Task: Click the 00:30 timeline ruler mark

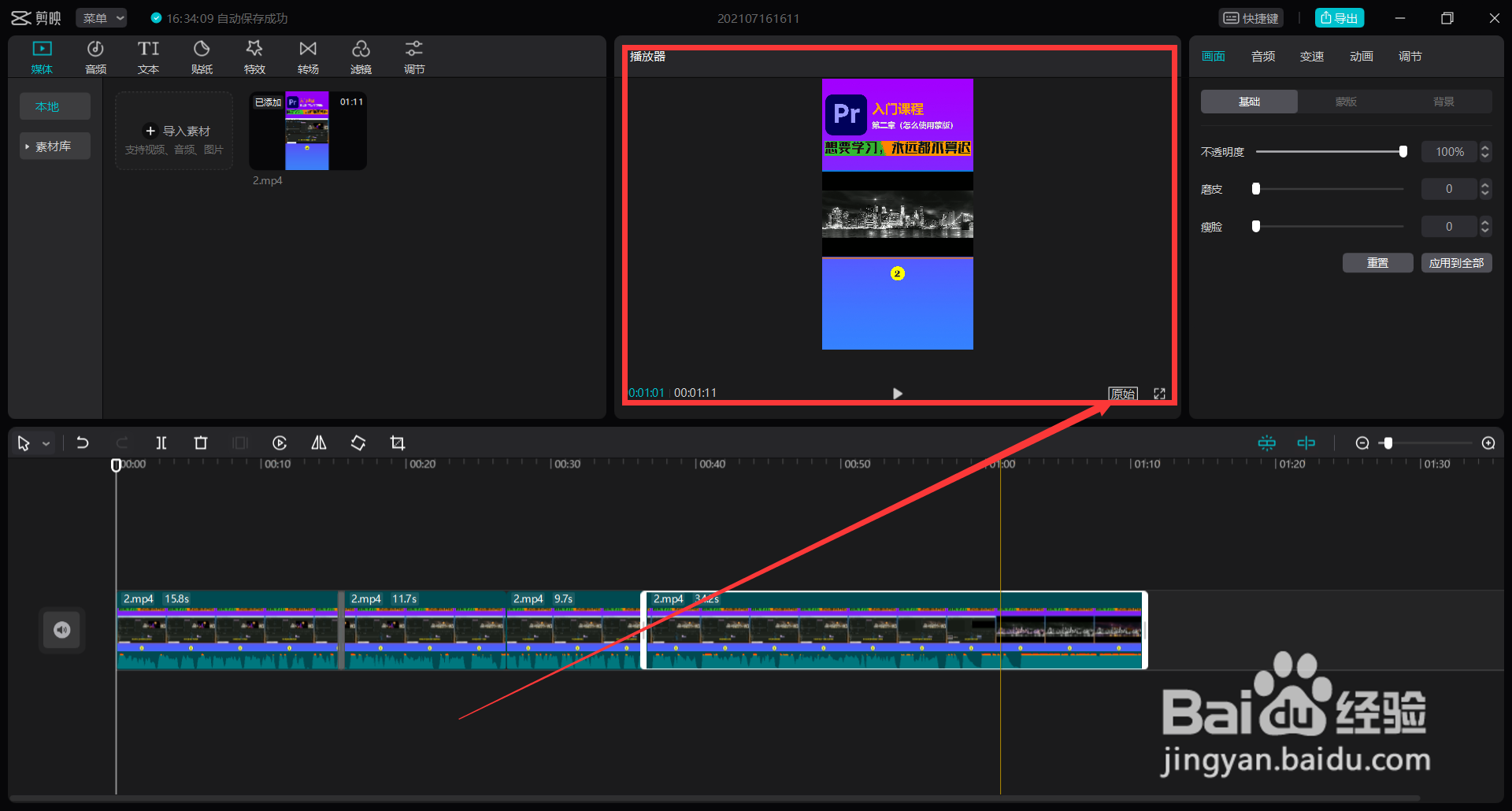Action: [566, 465]
